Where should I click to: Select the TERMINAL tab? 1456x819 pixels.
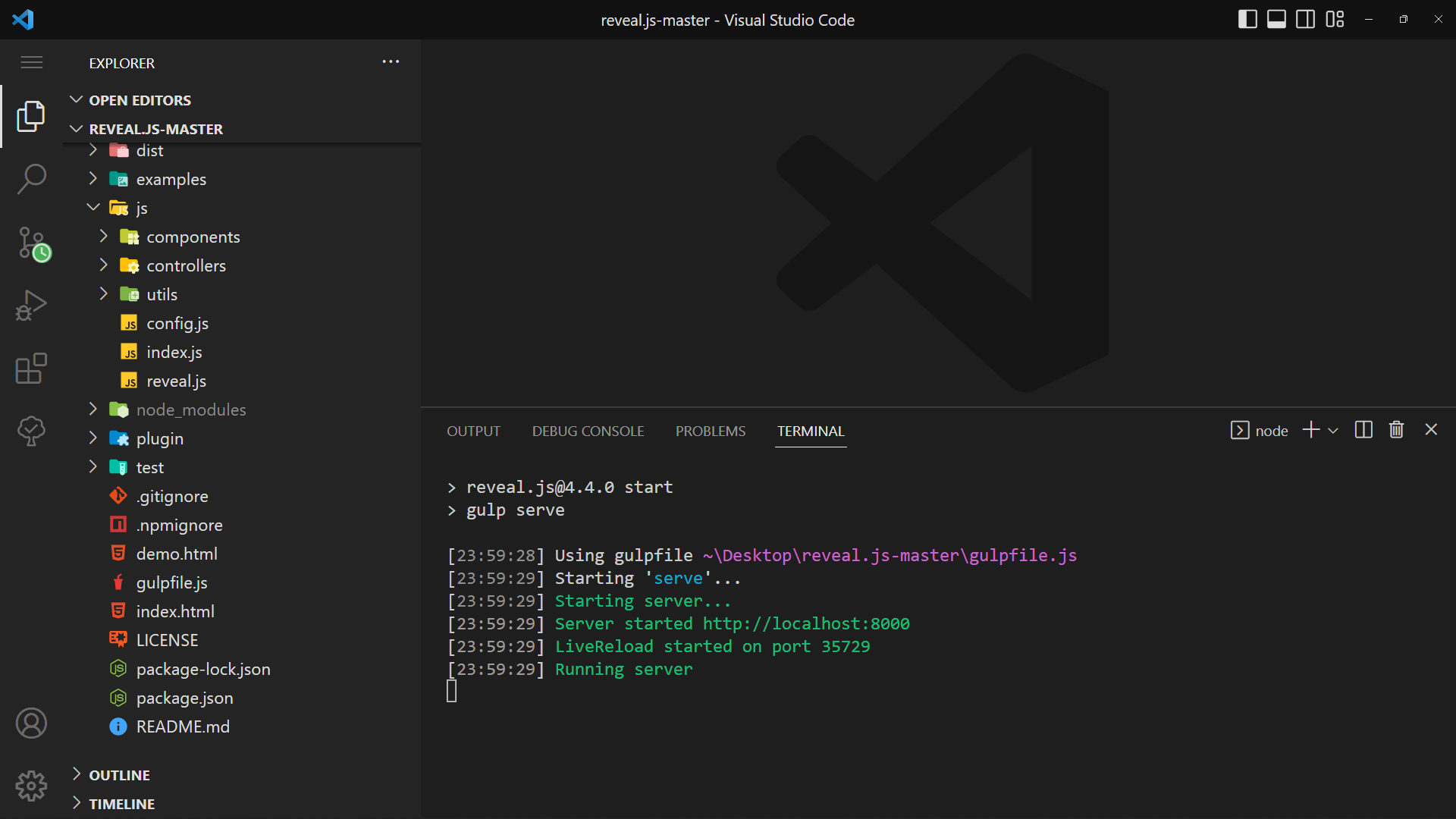click(811, 431)
